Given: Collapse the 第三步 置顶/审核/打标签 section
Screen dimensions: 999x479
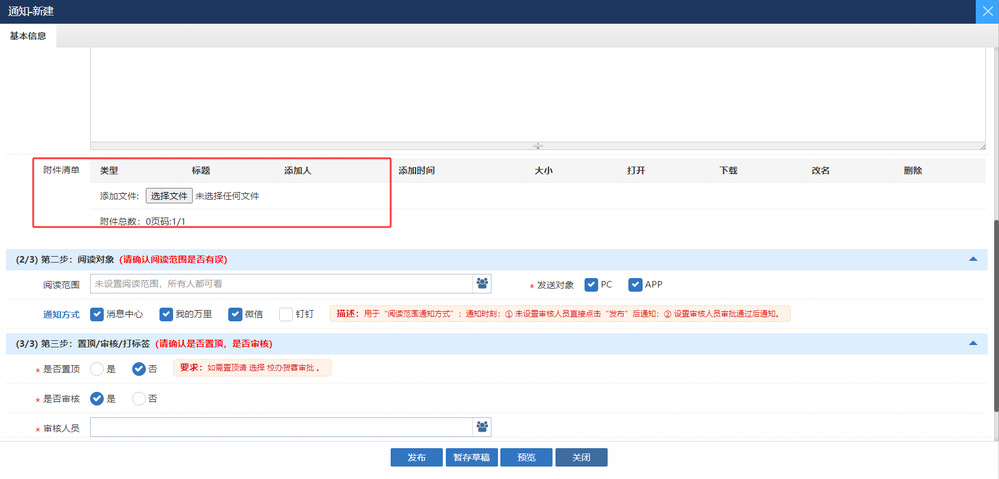Looking at the screenshot, I should [x=973, y=343].
